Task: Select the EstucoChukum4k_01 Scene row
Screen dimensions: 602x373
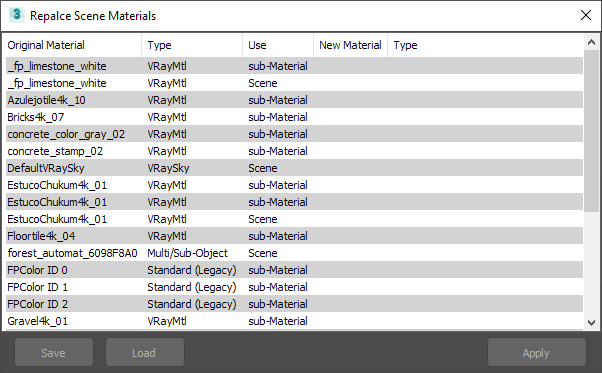Action: pyautogui.click(x=294, y=219)
